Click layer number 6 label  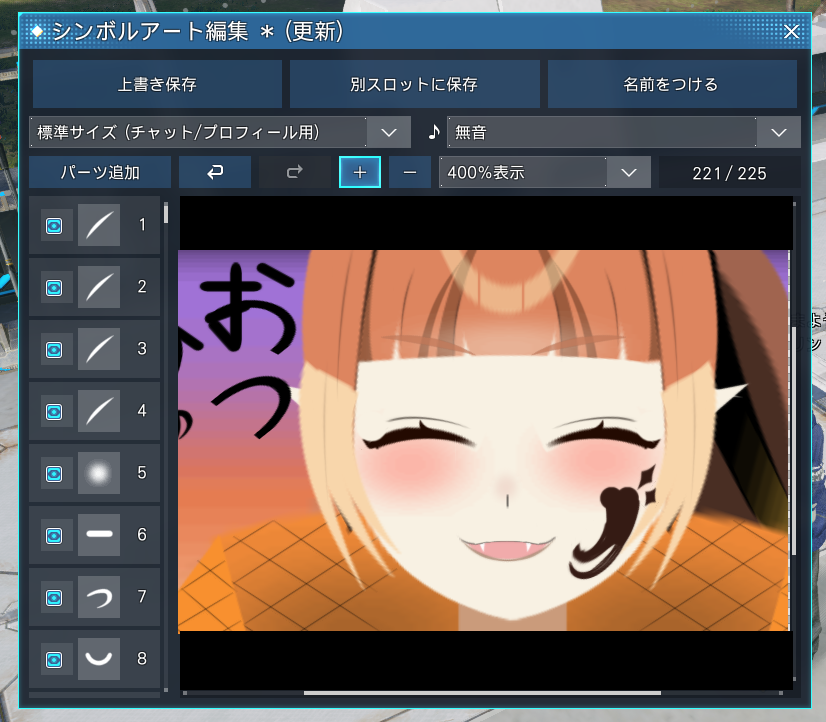tap(142, 535)
